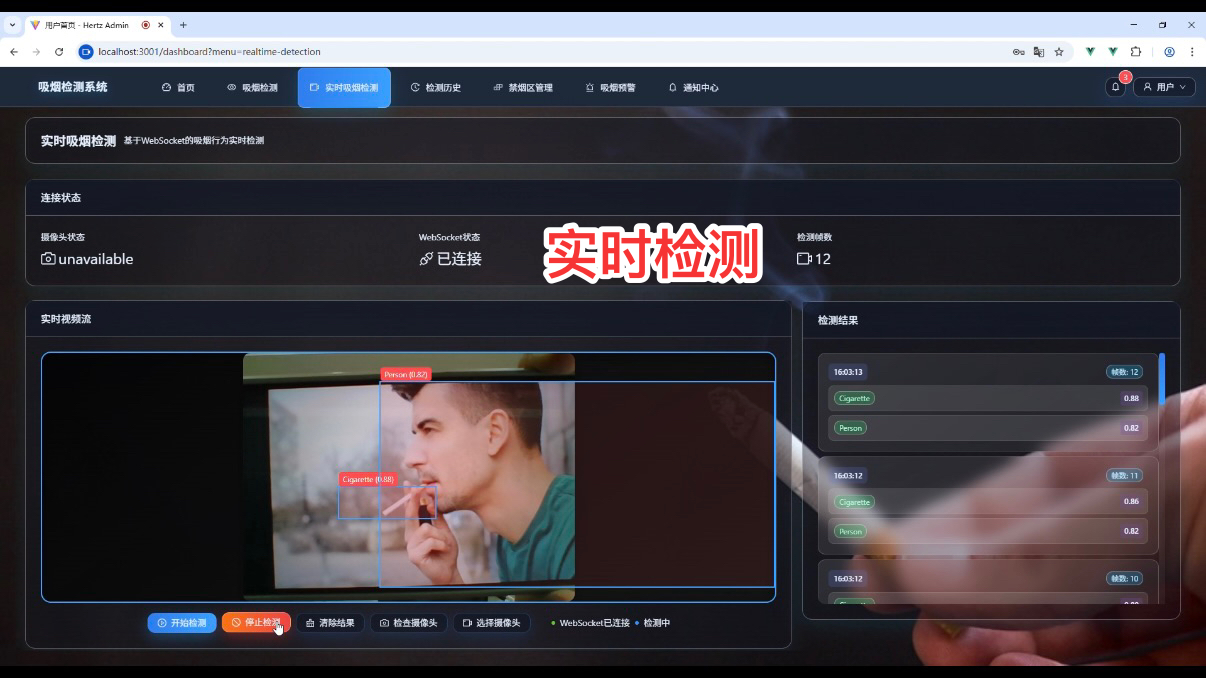Select the 实时吸烟检测 menu tab
Screen dimensions: 1206x678
pos(344,88)
